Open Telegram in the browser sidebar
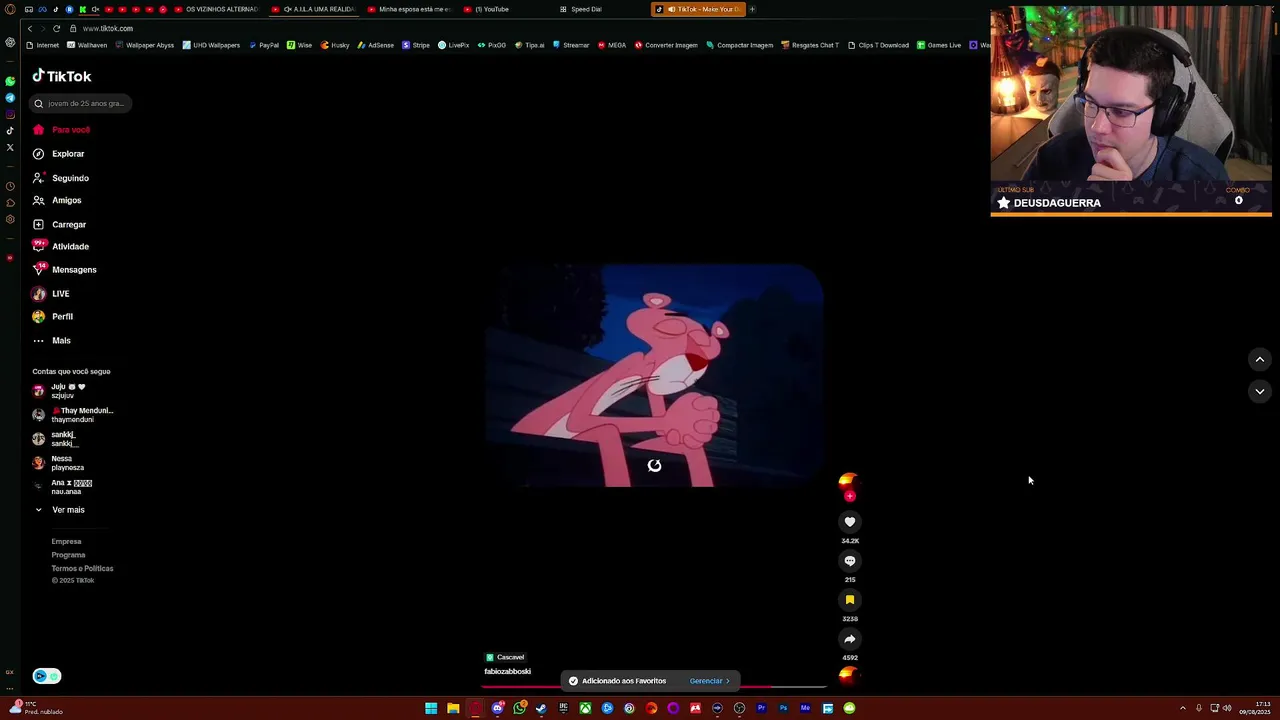Viewport: 1280px width, 720px height. [x=10, y=98]
